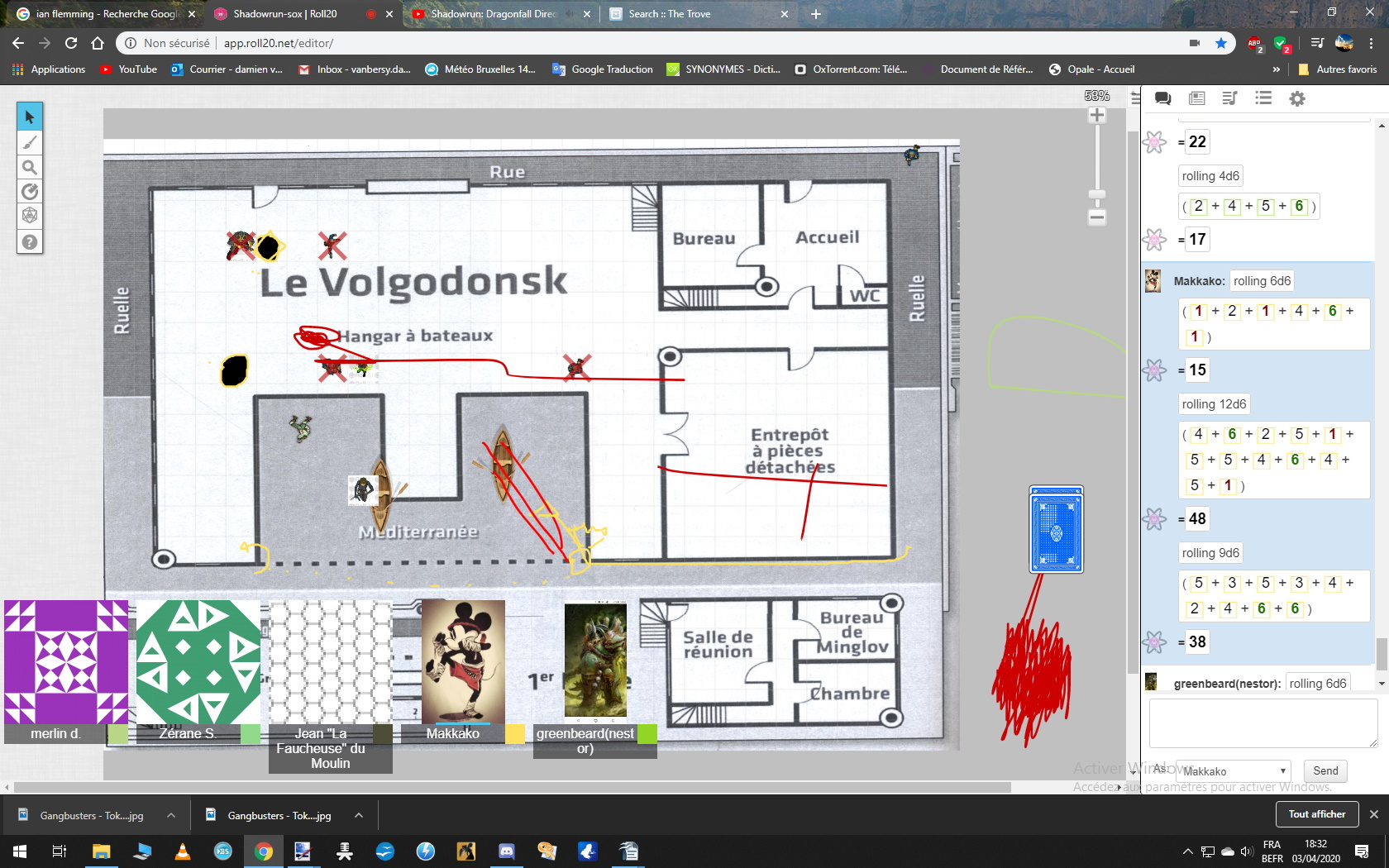Screen dimensions: 1389x868
Task: Select the arrow Select and Move tool
Action: [x=30, y=117]
